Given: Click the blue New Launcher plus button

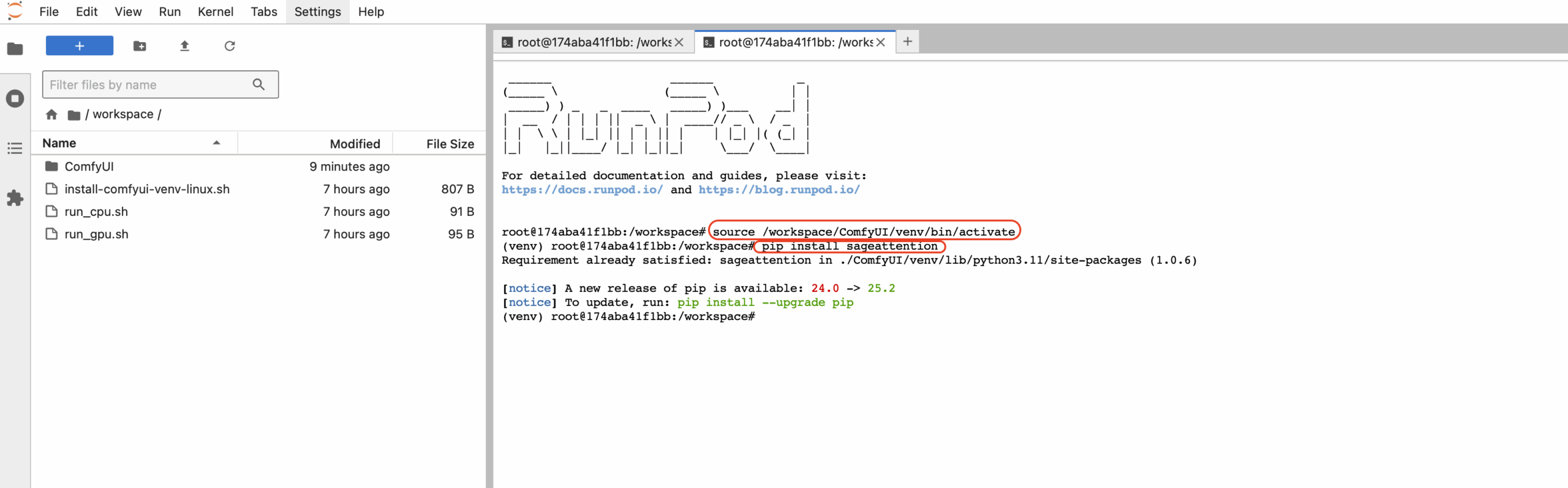Looking at the screenshot, I should pos(80,46).
